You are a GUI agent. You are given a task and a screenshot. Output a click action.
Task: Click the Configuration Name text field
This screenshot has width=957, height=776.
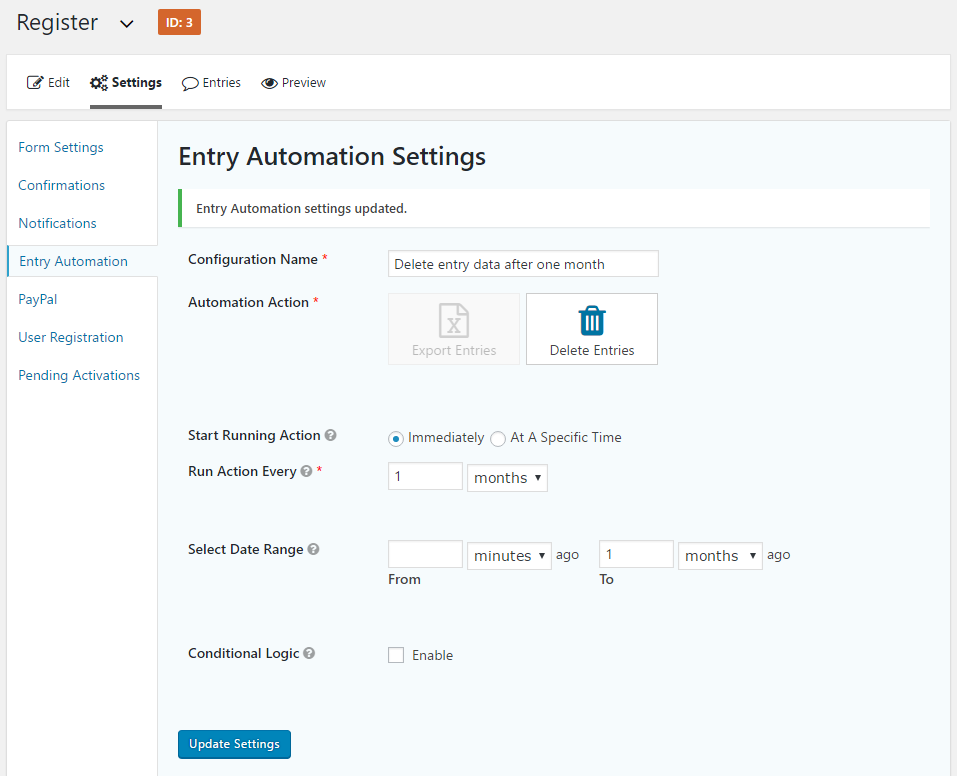point(523,264)
